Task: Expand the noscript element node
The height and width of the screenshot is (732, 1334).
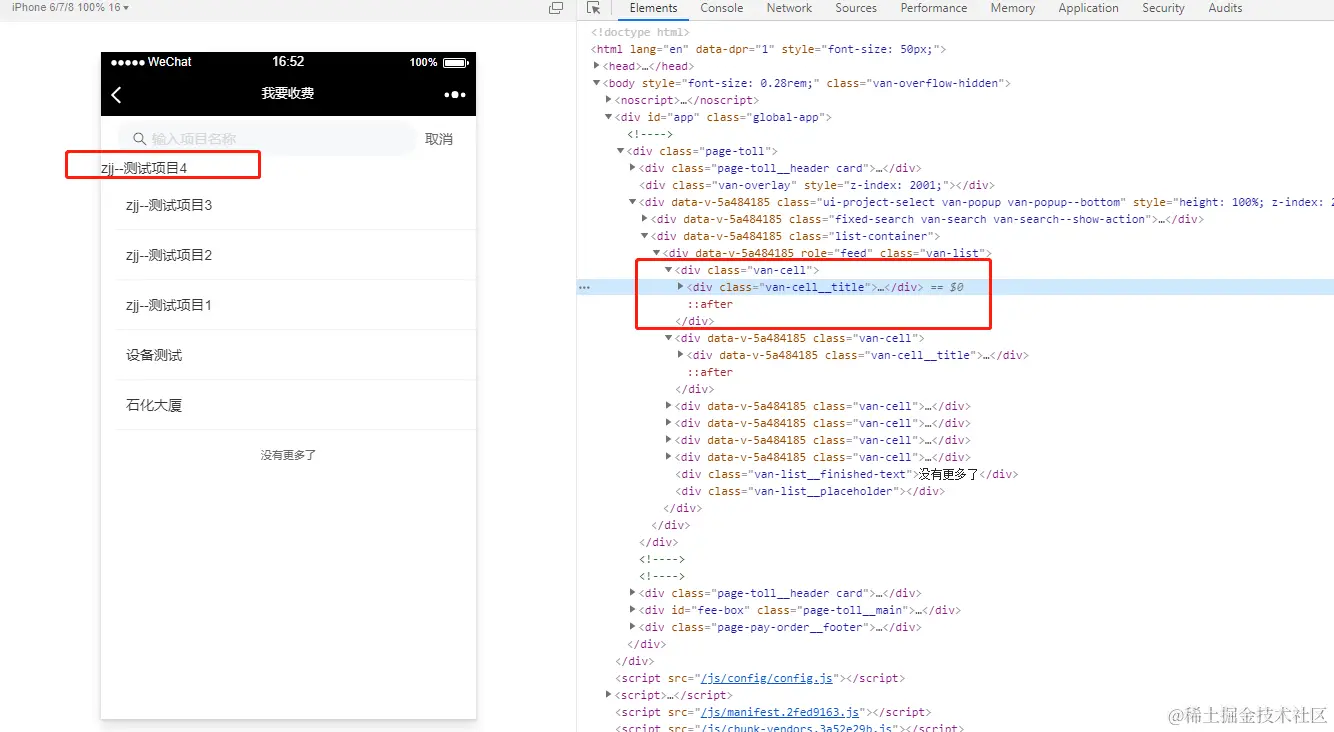Action: (x=609, y=100)
